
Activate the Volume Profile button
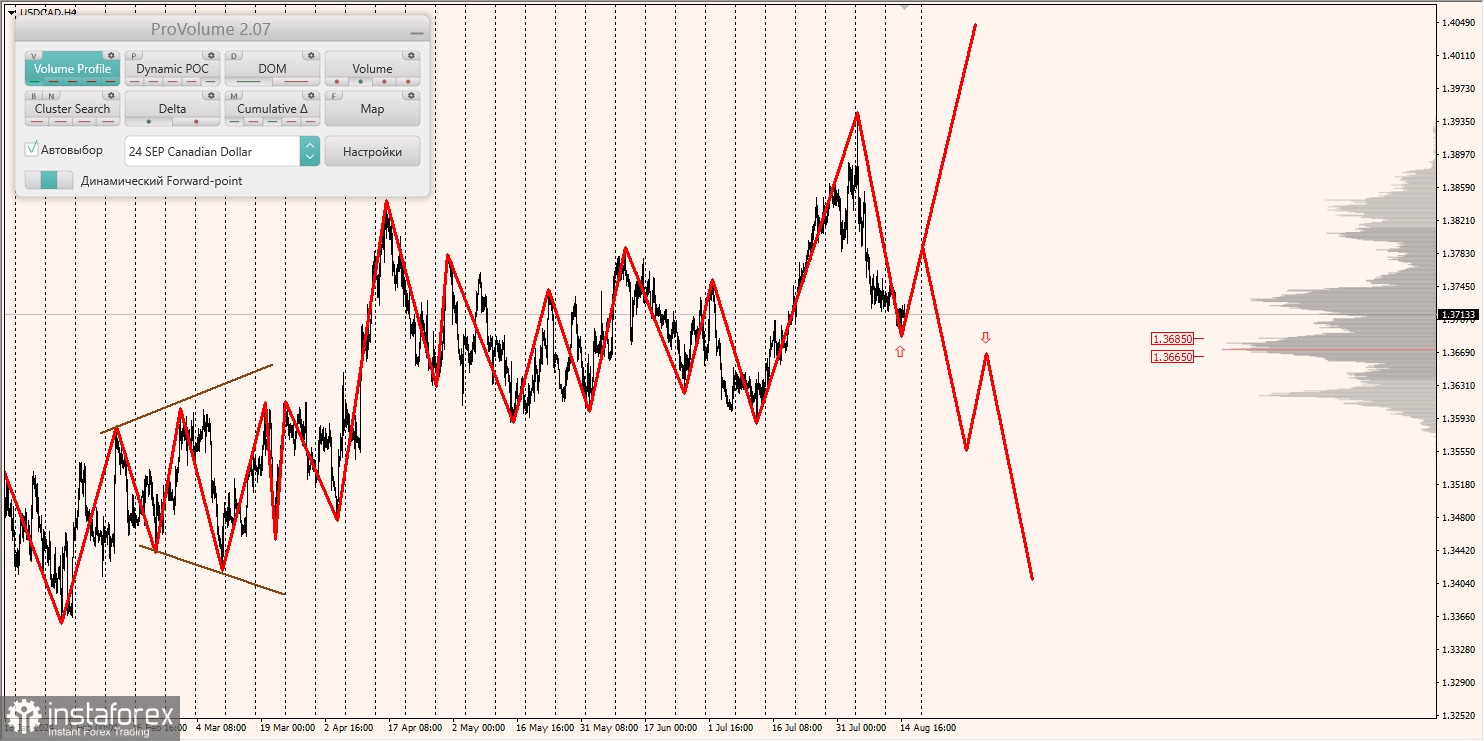[72, 69]
